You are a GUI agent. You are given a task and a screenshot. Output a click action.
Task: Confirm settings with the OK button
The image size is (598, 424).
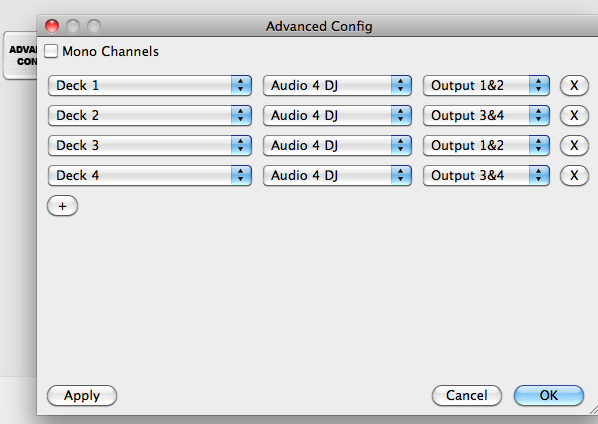(549, 395)
